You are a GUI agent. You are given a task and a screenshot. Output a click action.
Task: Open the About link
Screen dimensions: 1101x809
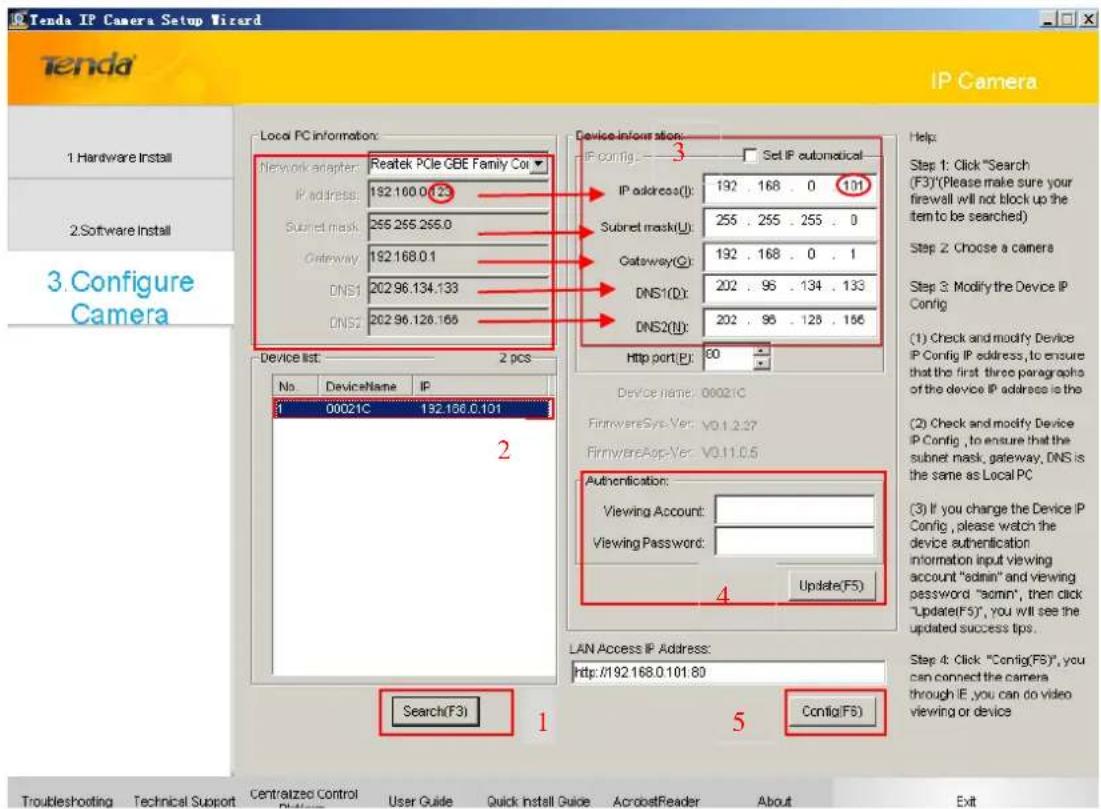[774, 801]
